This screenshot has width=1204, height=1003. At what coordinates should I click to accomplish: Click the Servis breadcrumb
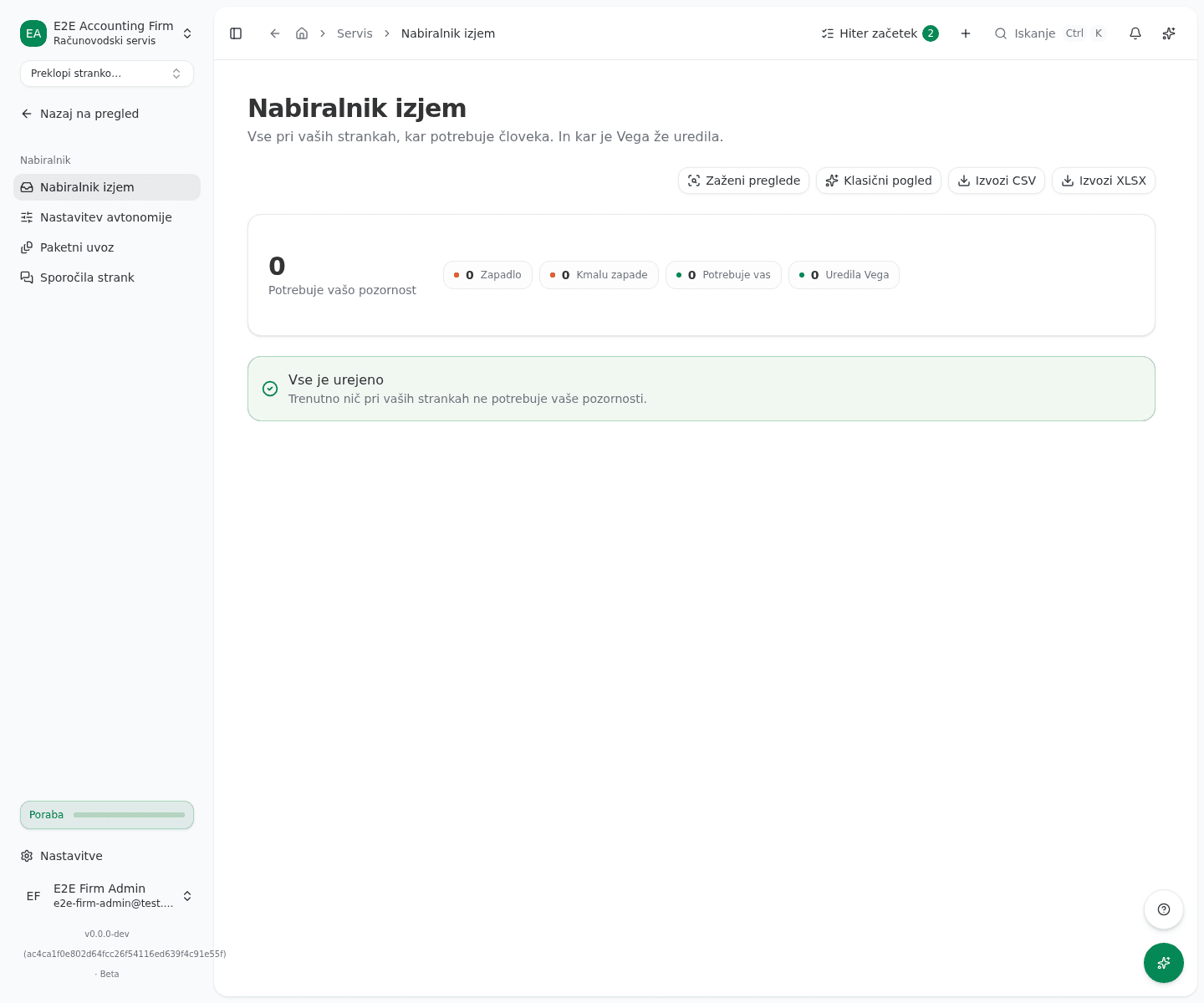(355, 33)
